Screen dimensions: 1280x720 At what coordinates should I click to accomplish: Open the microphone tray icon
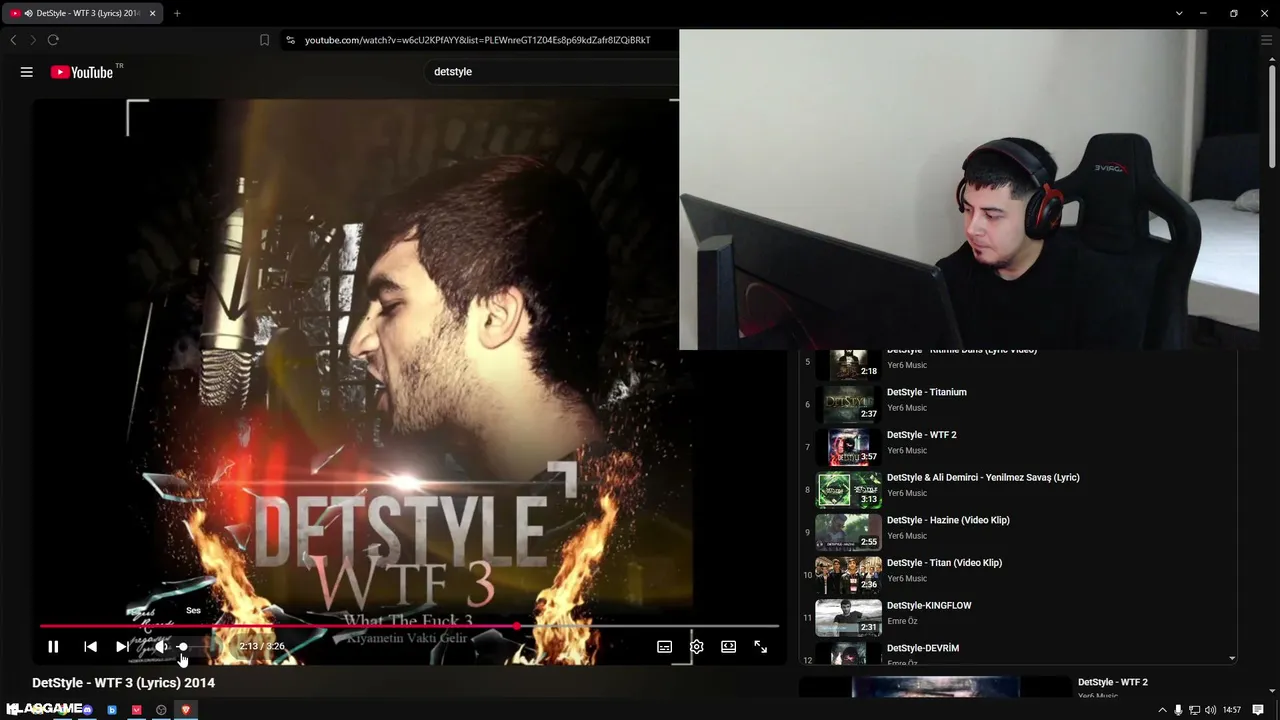(1179, 710)
